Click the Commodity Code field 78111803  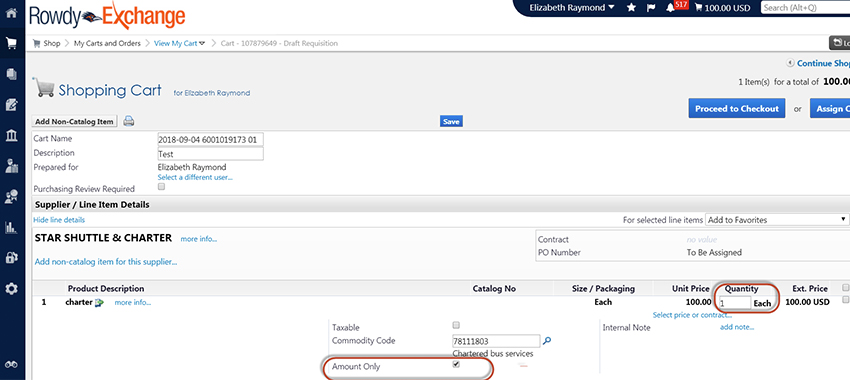[x=496, y=341]
